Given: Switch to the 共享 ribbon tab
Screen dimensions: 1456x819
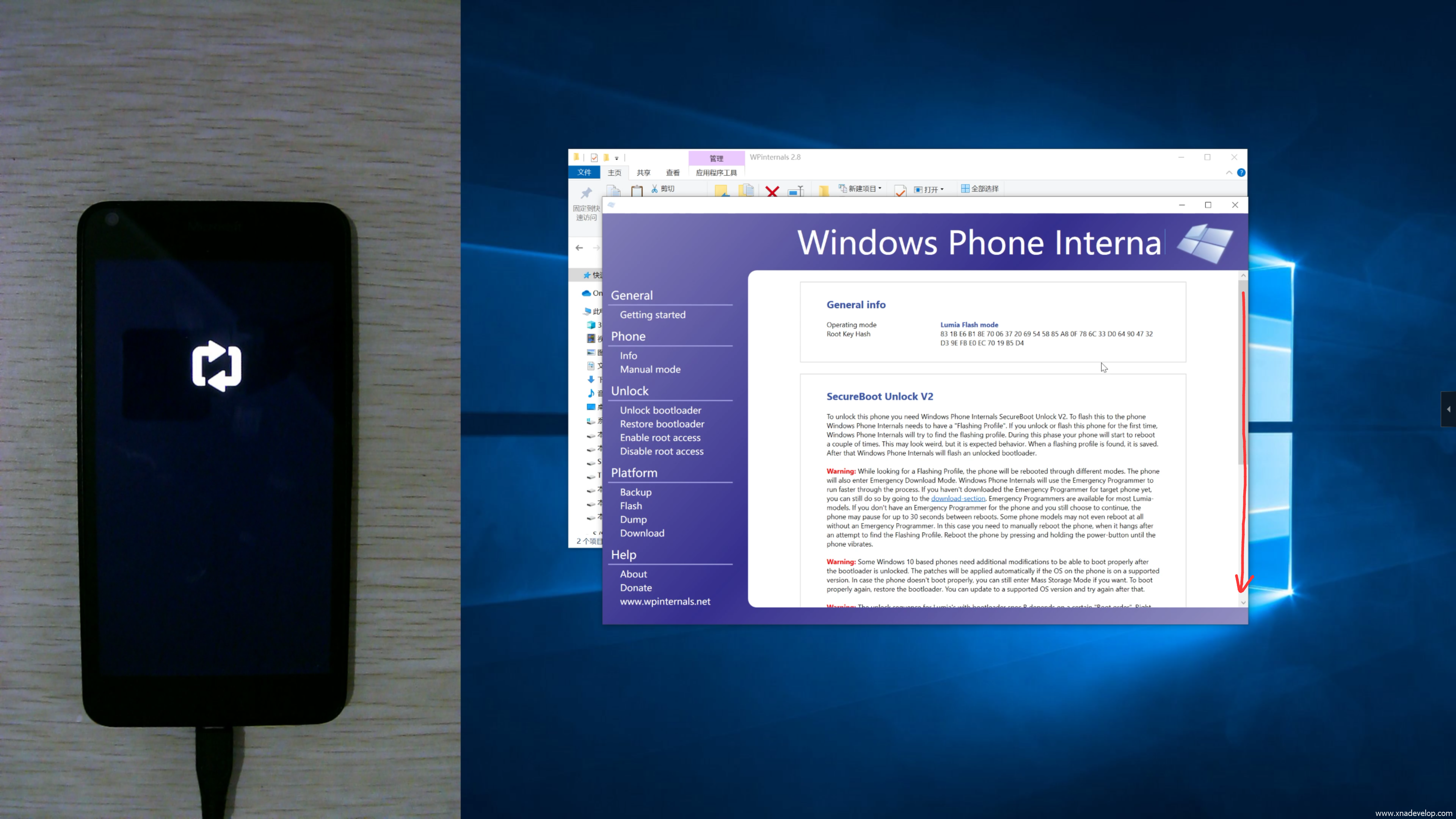Looking at the screenshot, I should point(643,173).
